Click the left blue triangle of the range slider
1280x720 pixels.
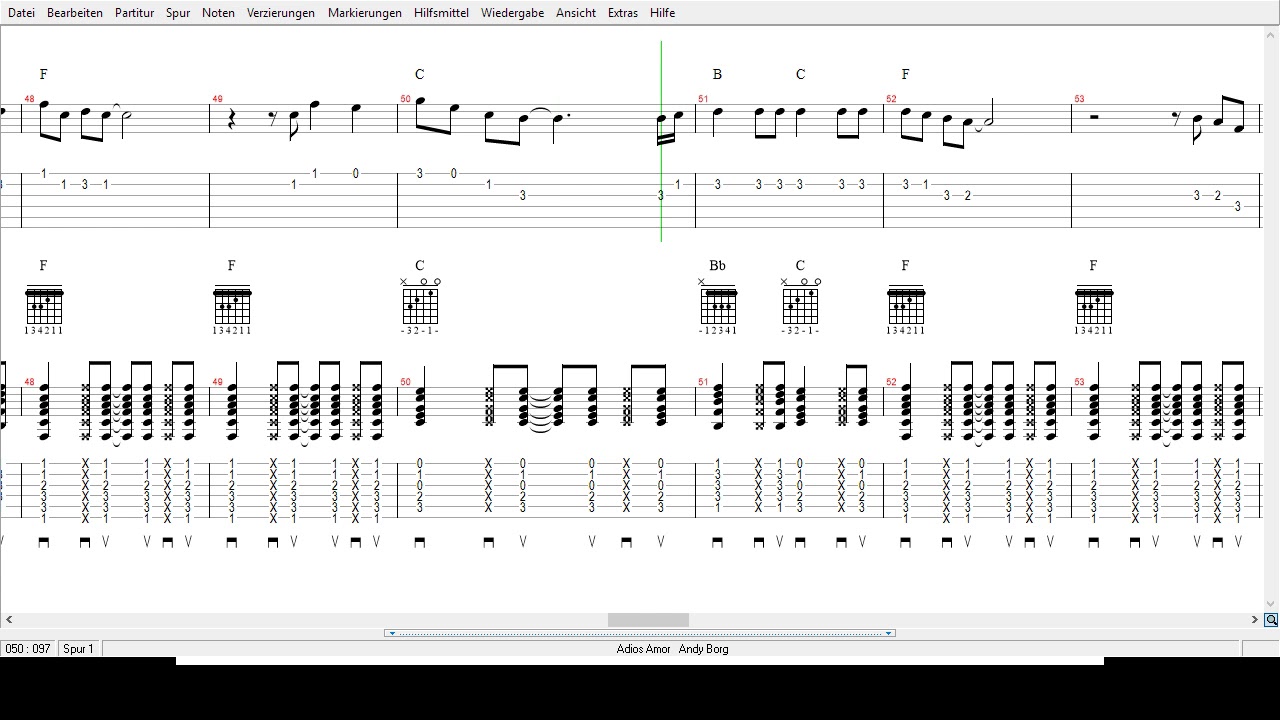392,633
